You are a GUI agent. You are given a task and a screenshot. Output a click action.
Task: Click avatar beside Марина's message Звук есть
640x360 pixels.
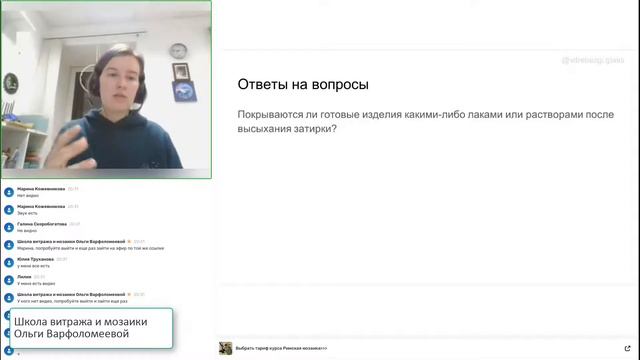click(x=9, y=209)
